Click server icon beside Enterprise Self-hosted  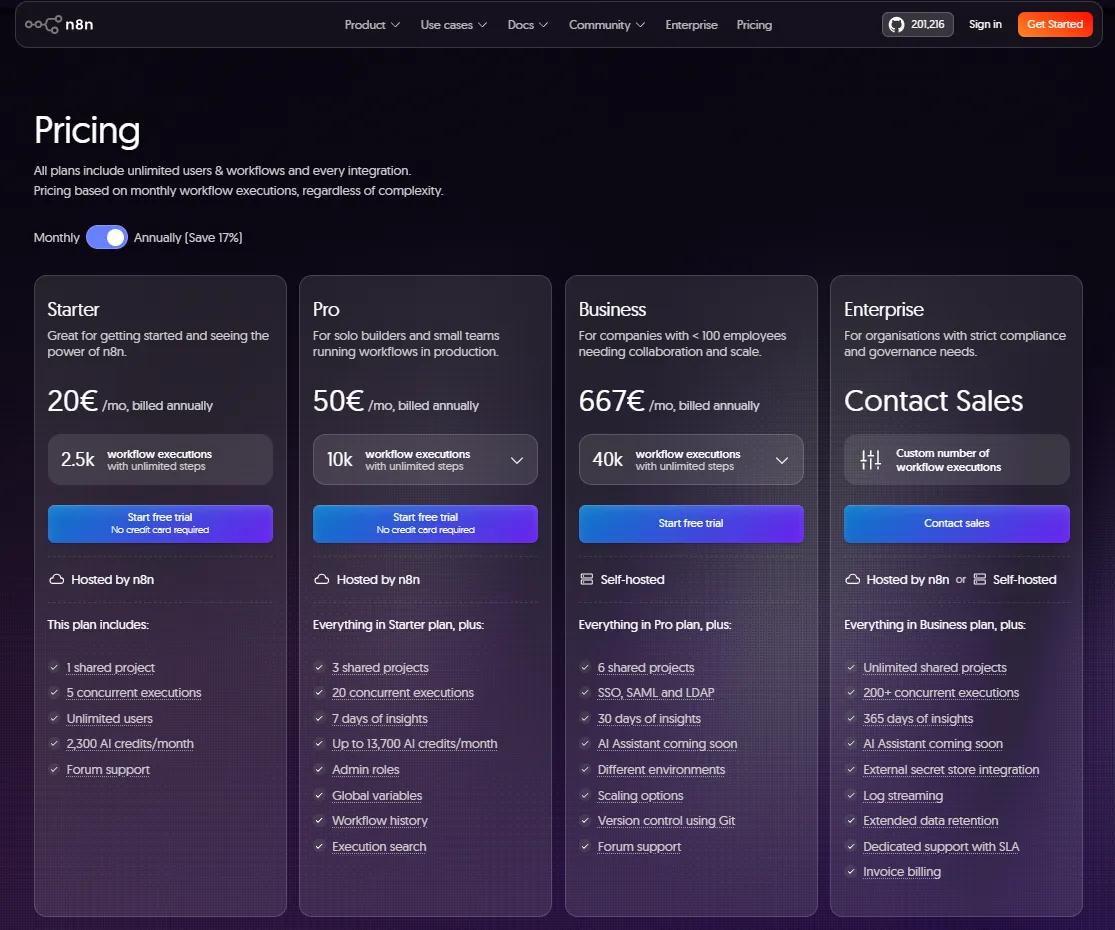[979, 579]
